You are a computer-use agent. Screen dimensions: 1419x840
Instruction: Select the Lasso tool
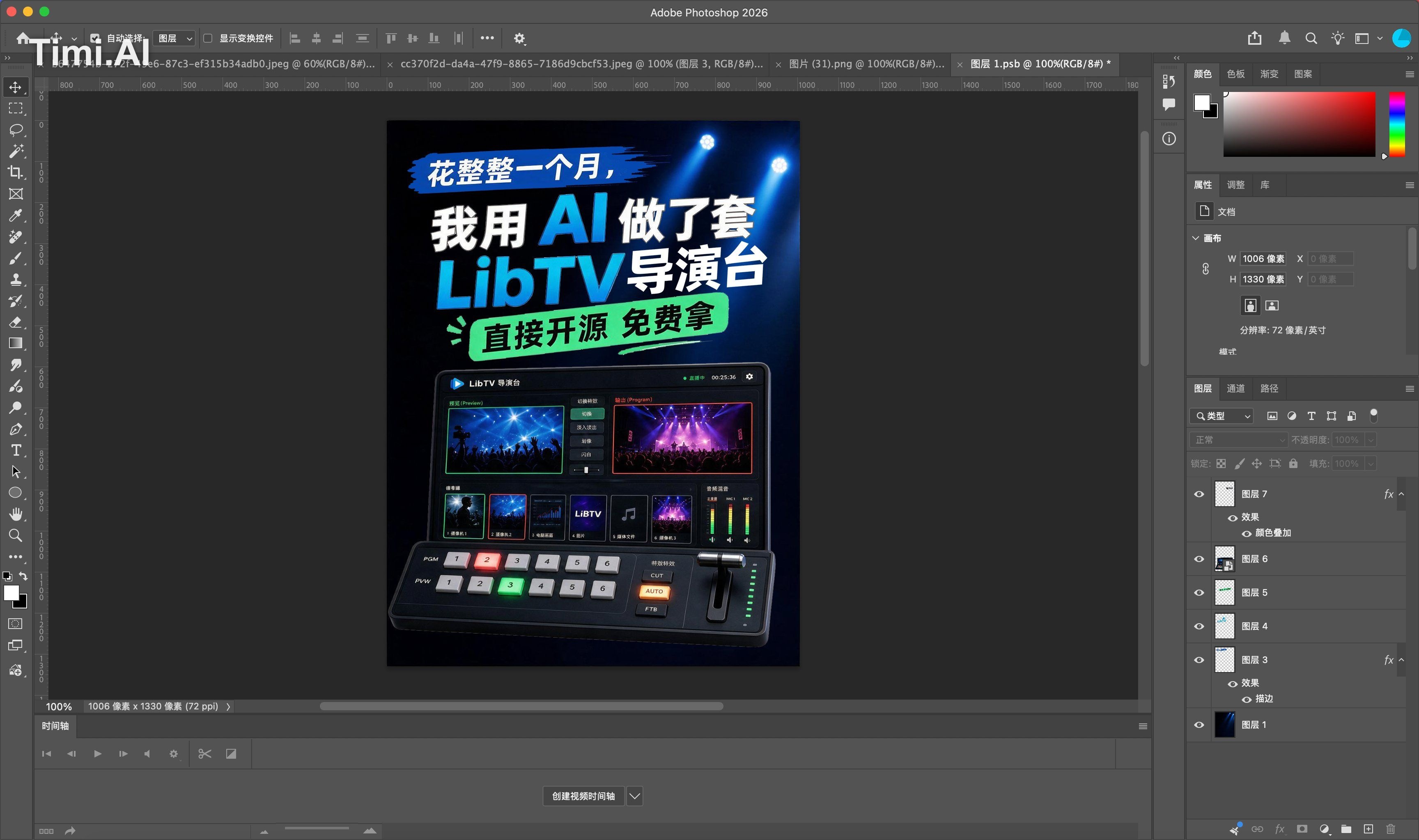click(x=15, y=130)
